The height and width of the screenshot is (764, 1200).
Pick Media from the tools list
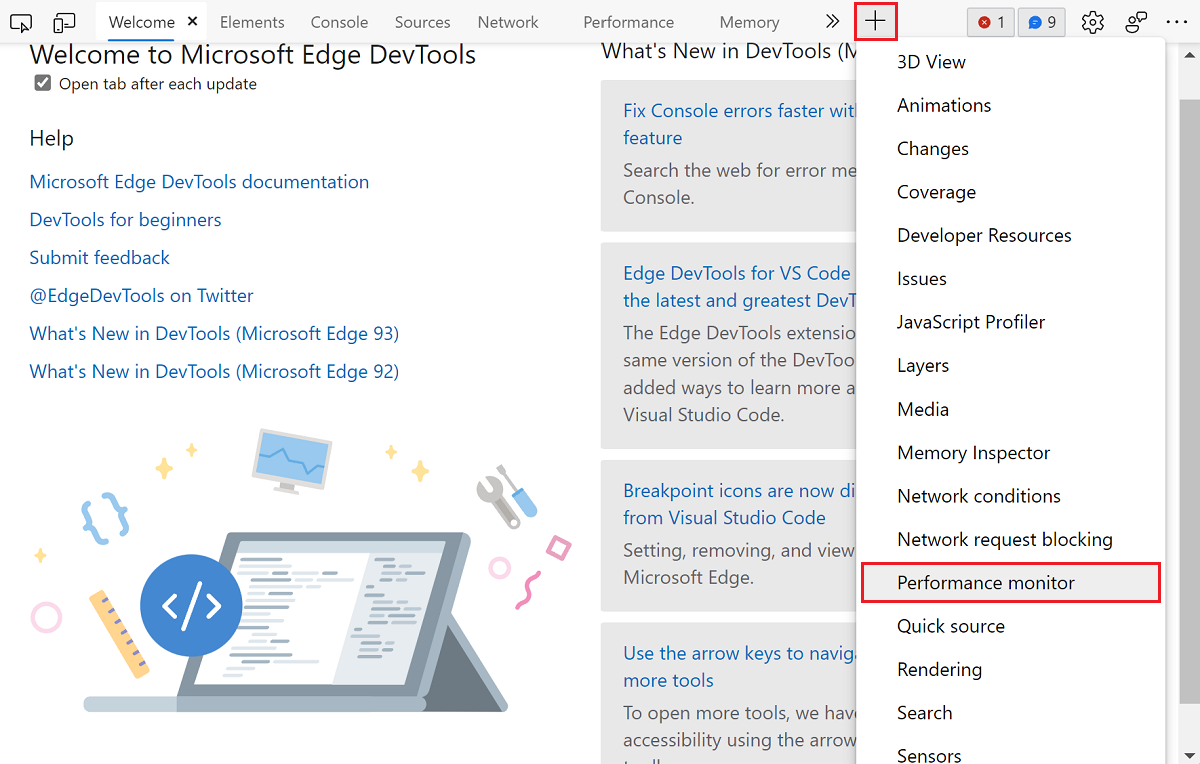coord(1011,409)
